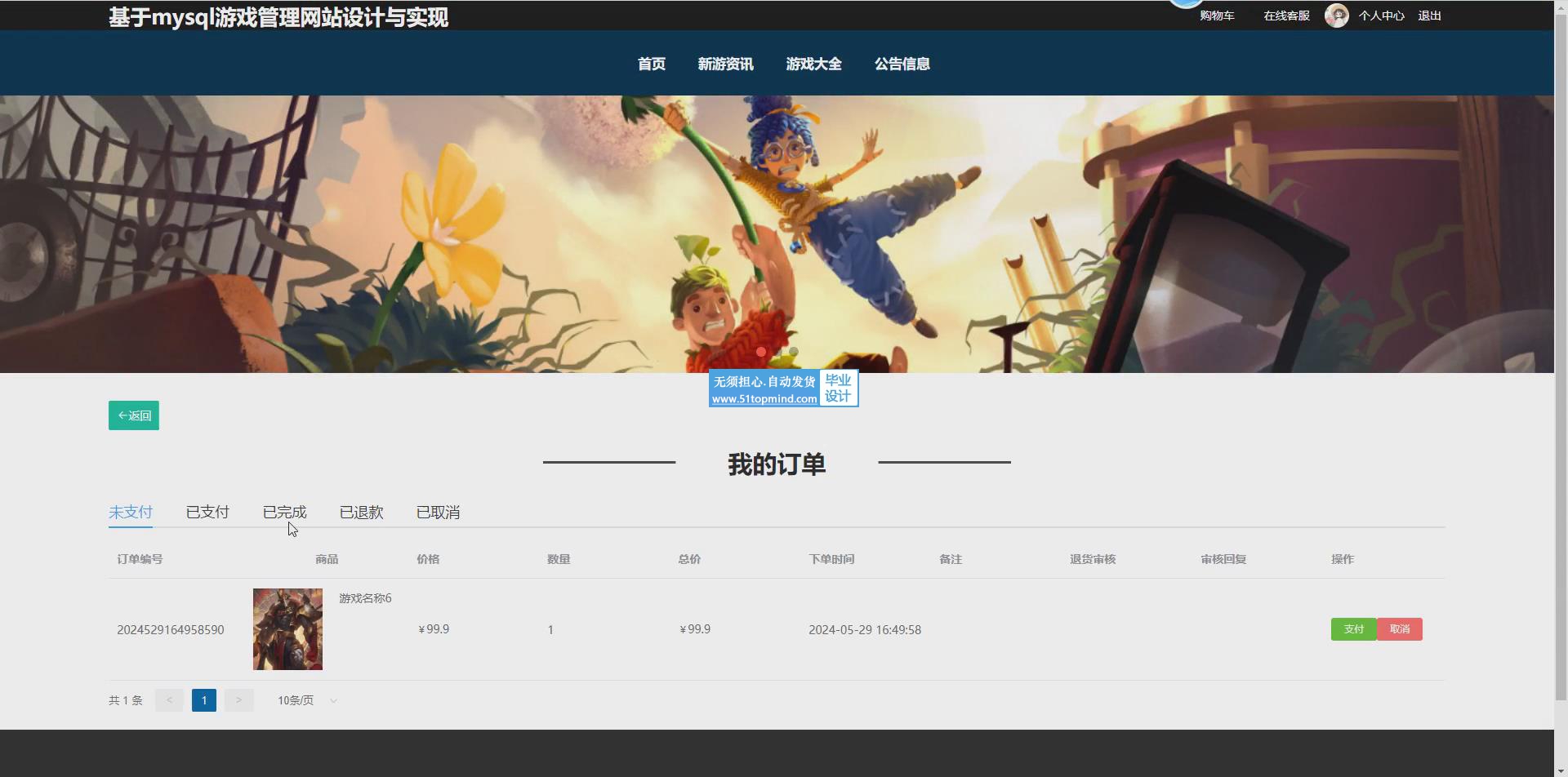This screenshot has width=1568, height=777.
Task: Open 新游资讯 menu item
Action: coord(726,64)
